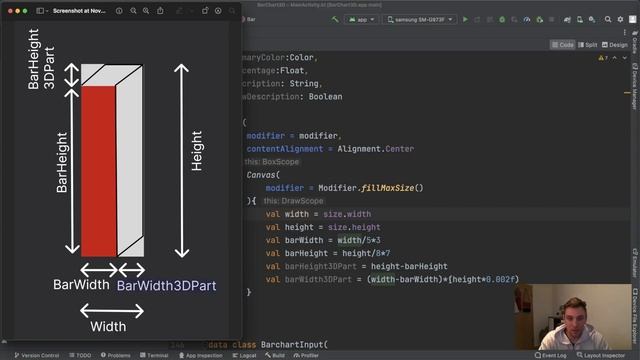Open Device Manager side panel tab
The height and width of the screenshot is (360, 640).
[x=635, y=86]
